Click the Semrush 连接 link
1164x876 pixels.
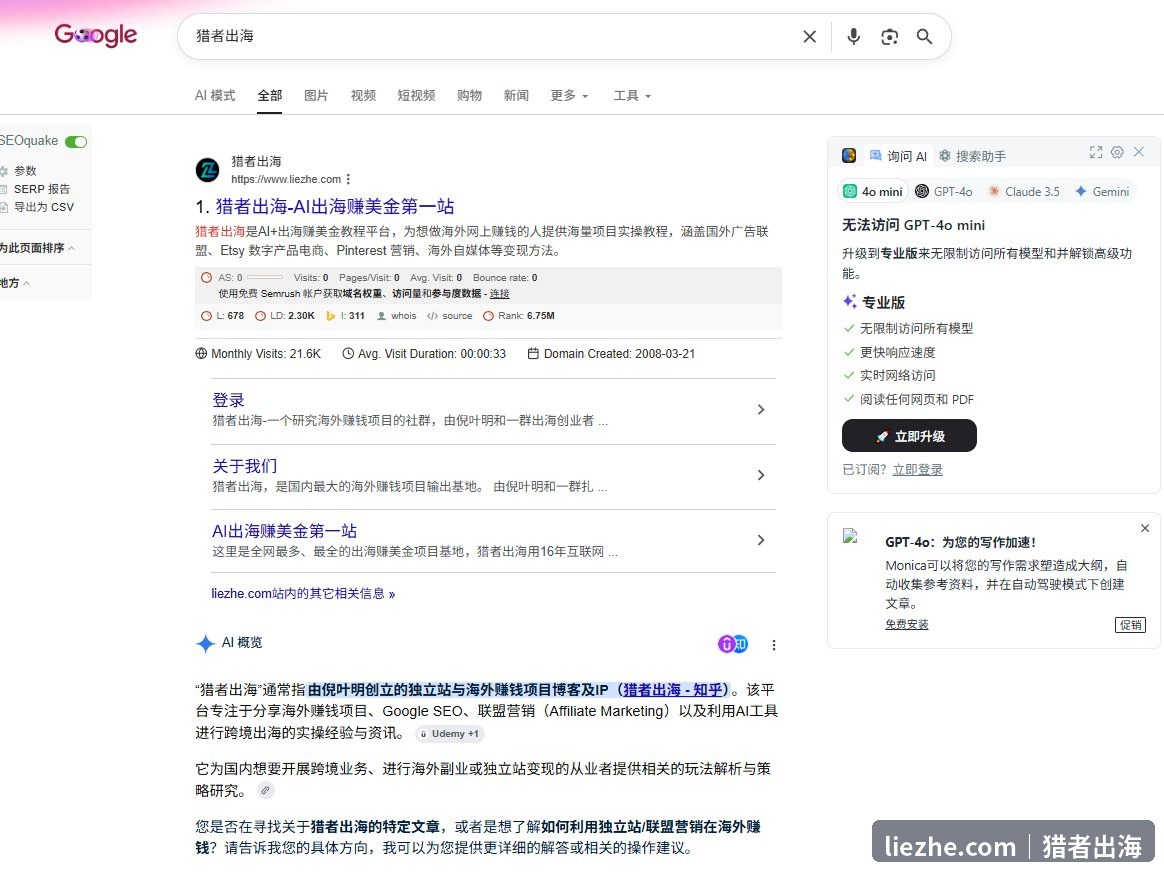click(x=500, y=294)
